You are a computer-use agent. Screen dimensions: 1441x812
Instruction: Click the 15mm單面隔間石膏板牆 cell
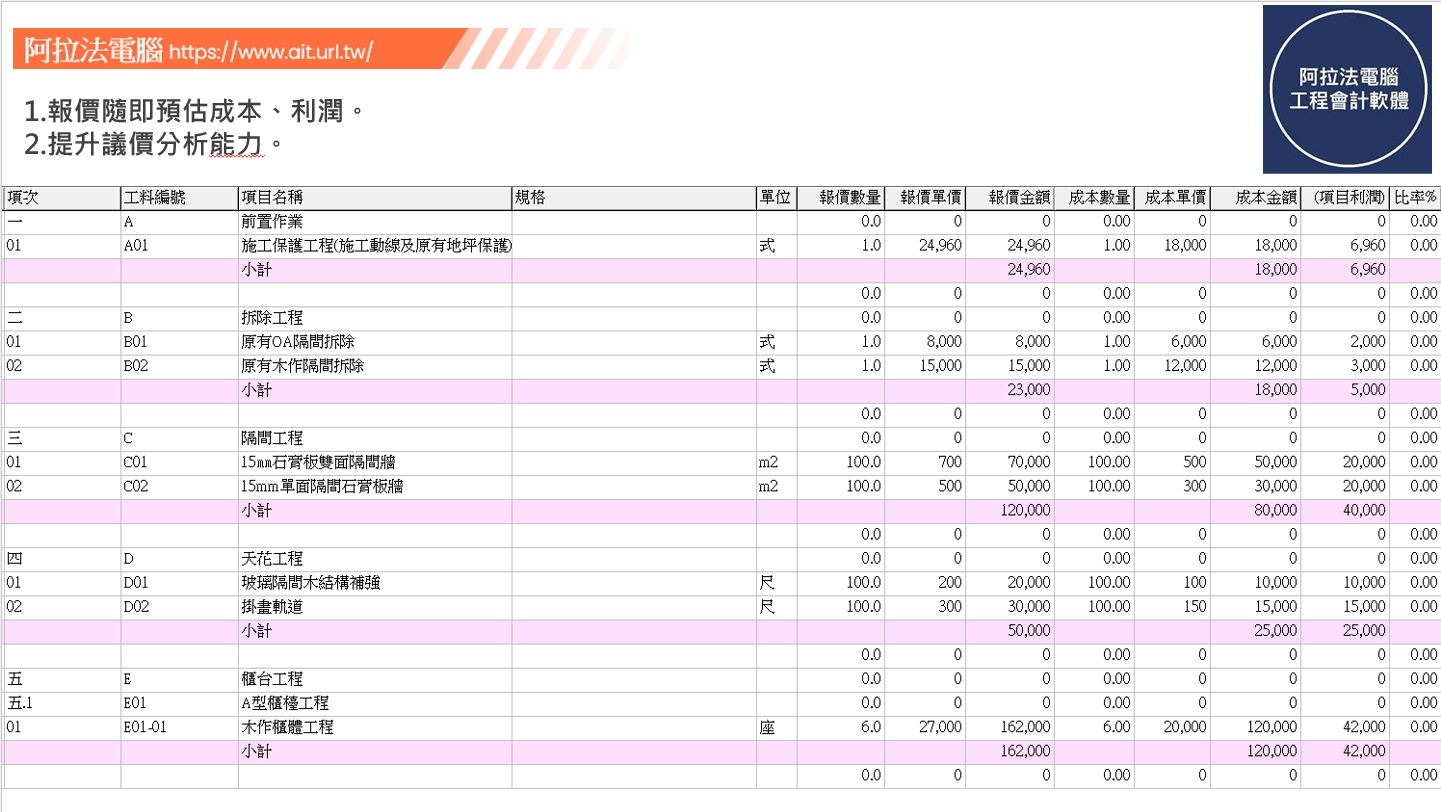pyautogui.click(x=375, y=486)
